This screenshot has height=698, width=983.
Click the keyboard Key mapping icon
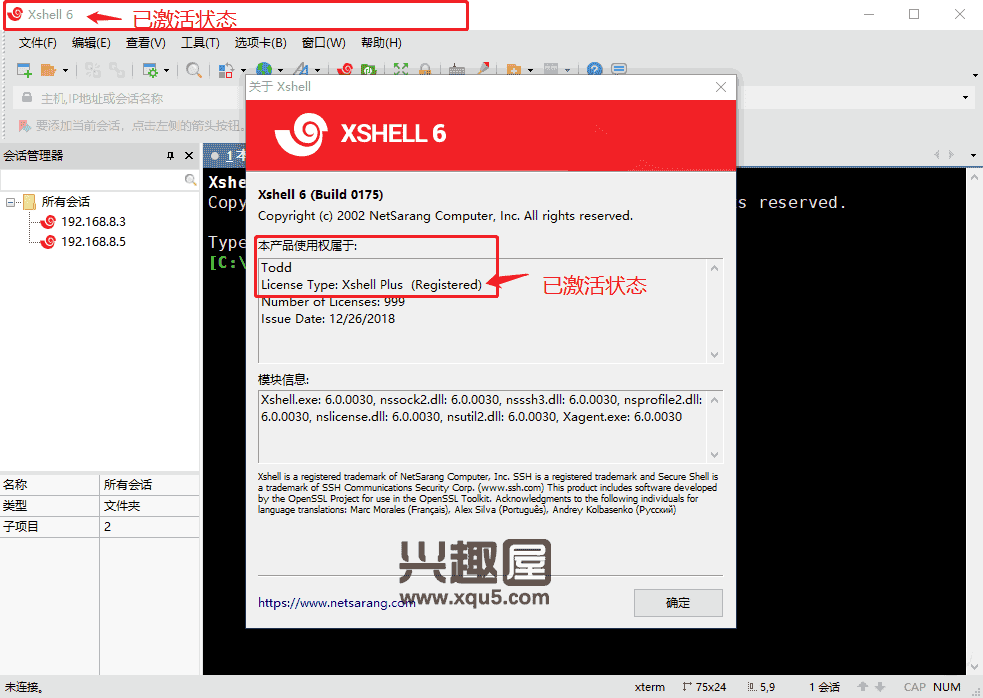[457, 69]
